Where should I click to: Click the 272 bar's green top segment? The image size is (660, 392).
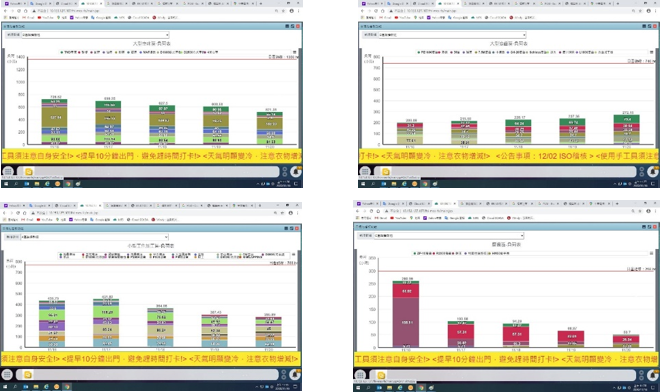(x=627, y=119)
